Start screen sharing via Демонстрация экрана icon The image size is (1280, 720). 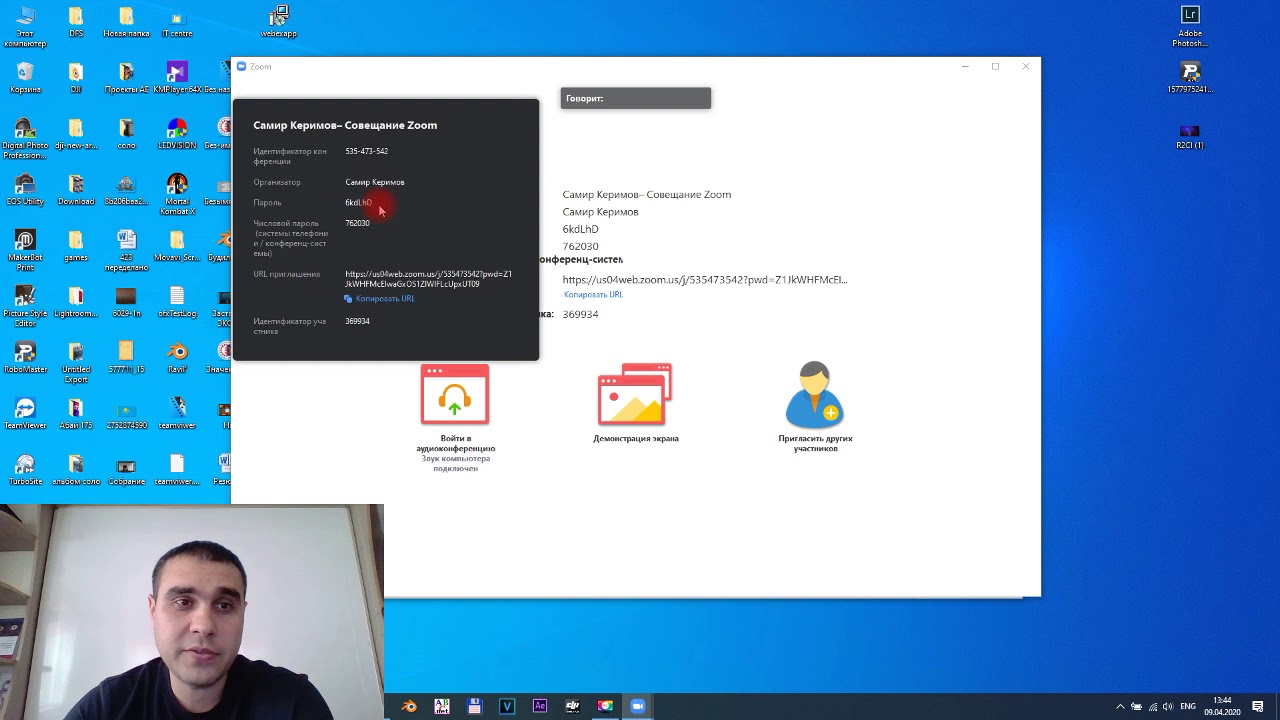pos(635,394)
